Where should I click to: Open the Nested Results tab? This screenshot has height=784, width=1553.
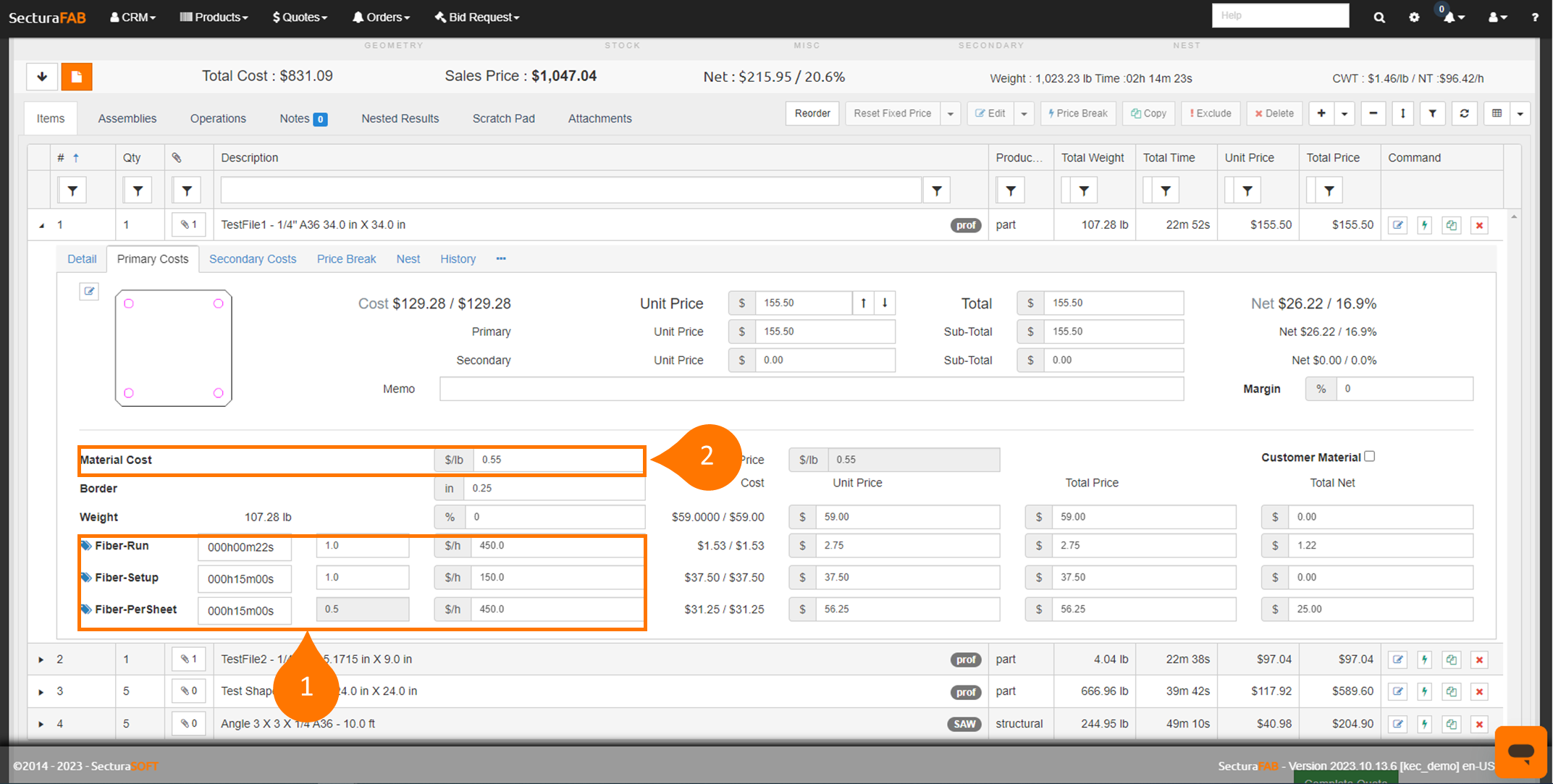pos(400,119)
